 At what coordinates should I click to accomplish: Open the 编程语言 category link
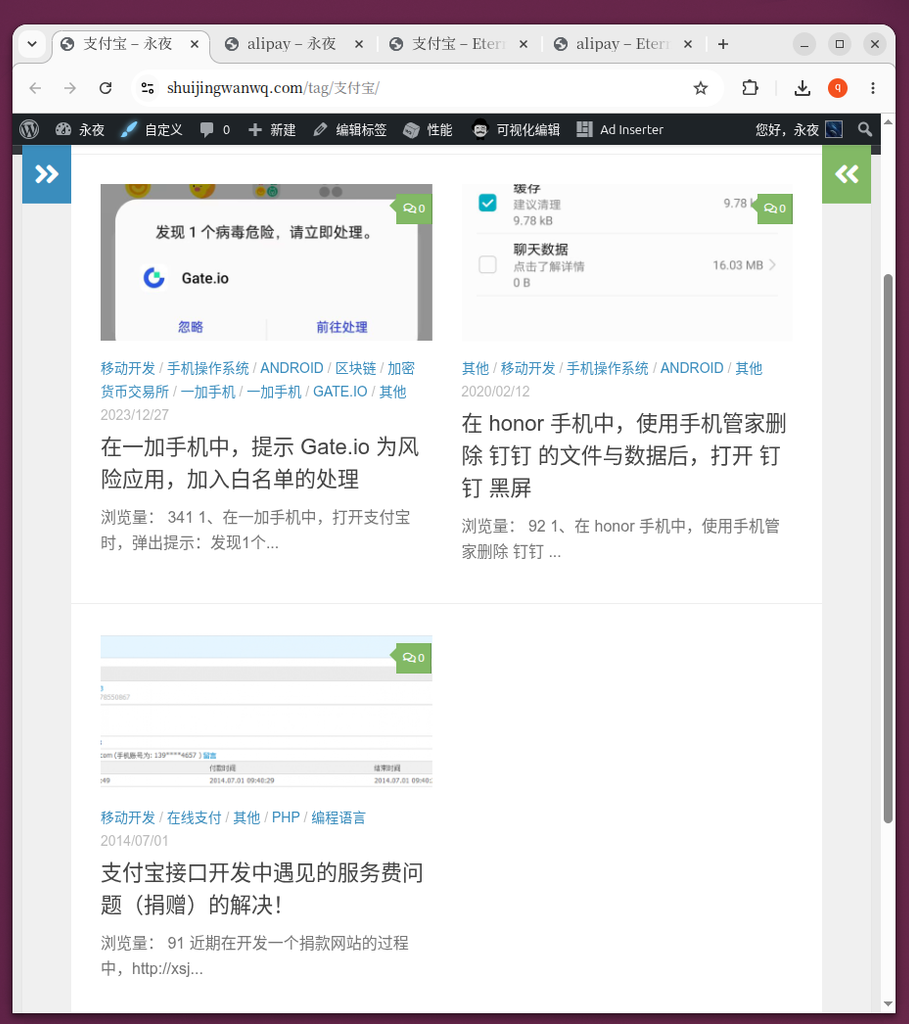pos(338,818)
